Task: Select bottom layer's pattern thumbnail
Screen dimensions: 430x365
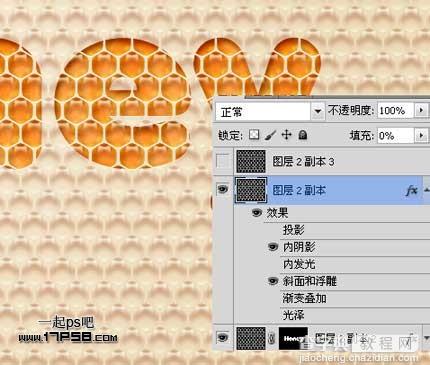Action: (251, 338)
